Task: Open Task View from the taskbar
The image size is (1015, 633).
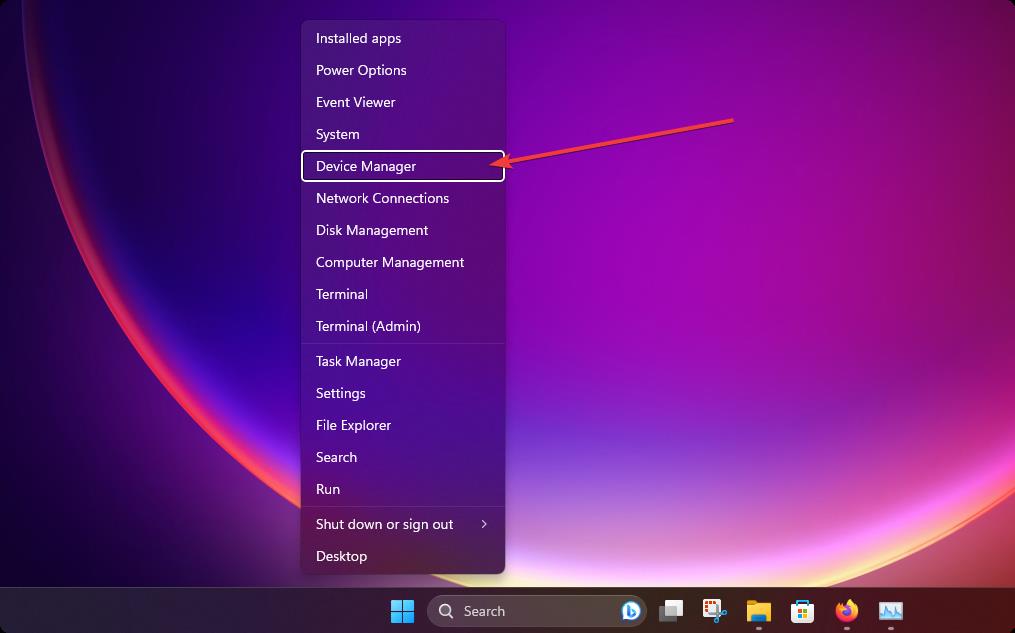Action: tap(671, 610)
